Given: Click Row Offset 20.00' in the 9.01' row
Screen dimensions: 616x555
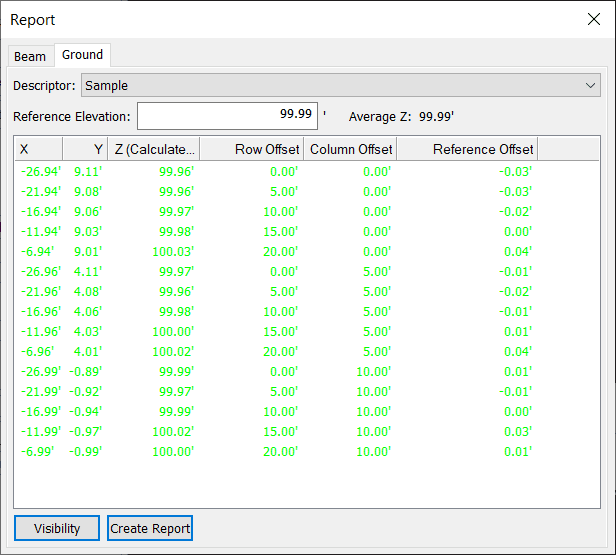Looking at the screenshot, I should (x=281, y=251).
